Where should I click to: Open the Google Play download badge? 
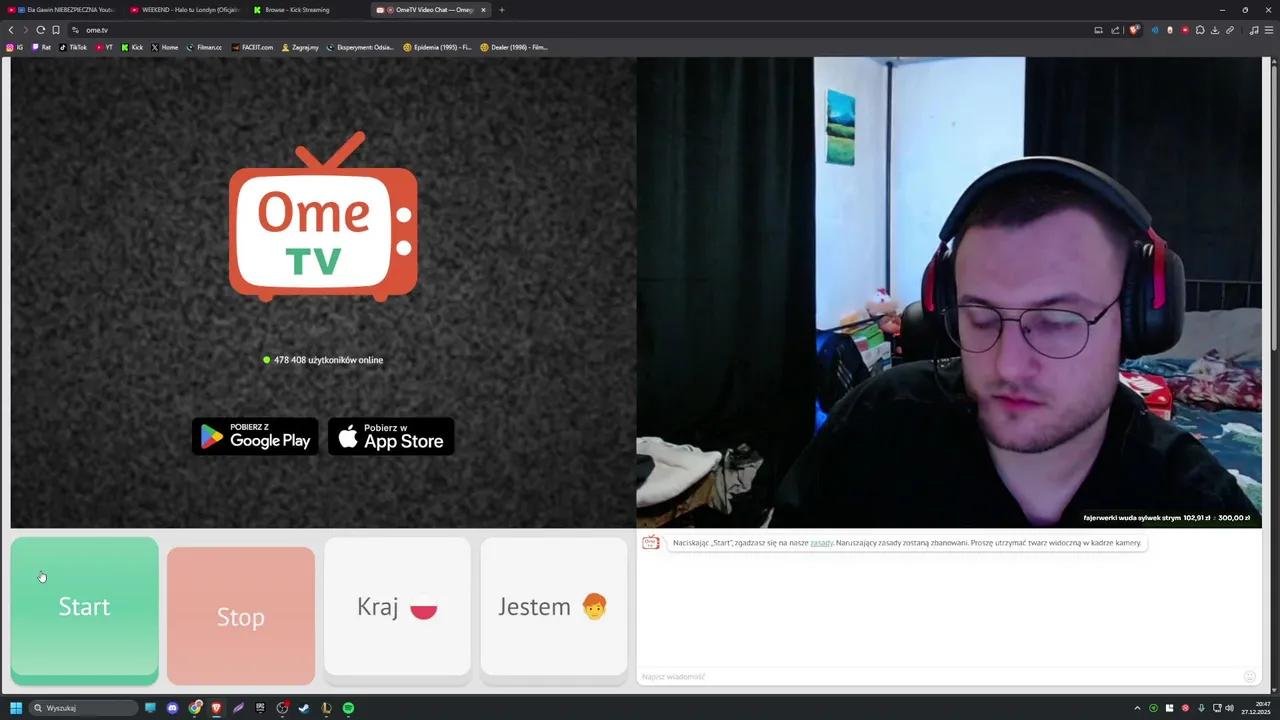[255, 436]
